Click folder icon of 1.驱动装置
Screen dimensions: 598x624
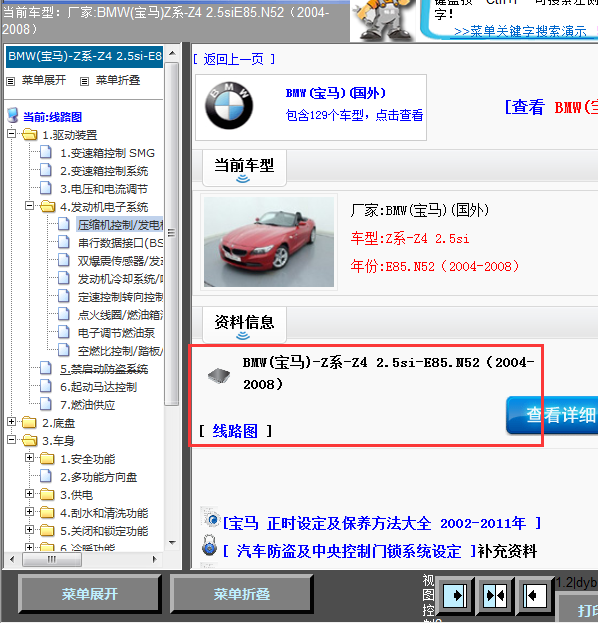click(30, 134)
